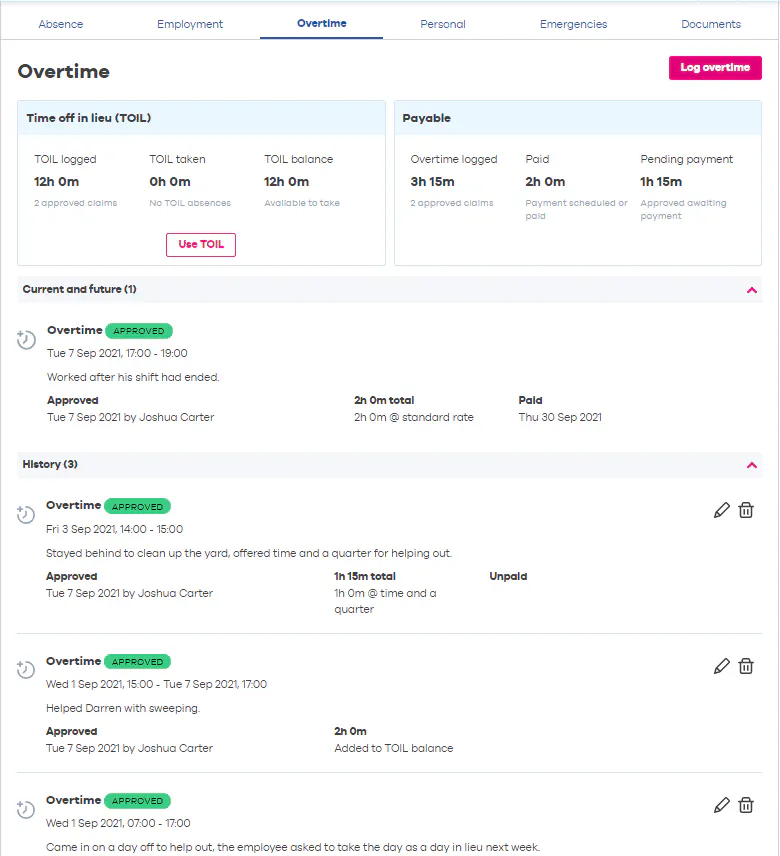
Task: Click the Approved badge on Tue 7 Sep entry
Action: click(x=139, y=331)
